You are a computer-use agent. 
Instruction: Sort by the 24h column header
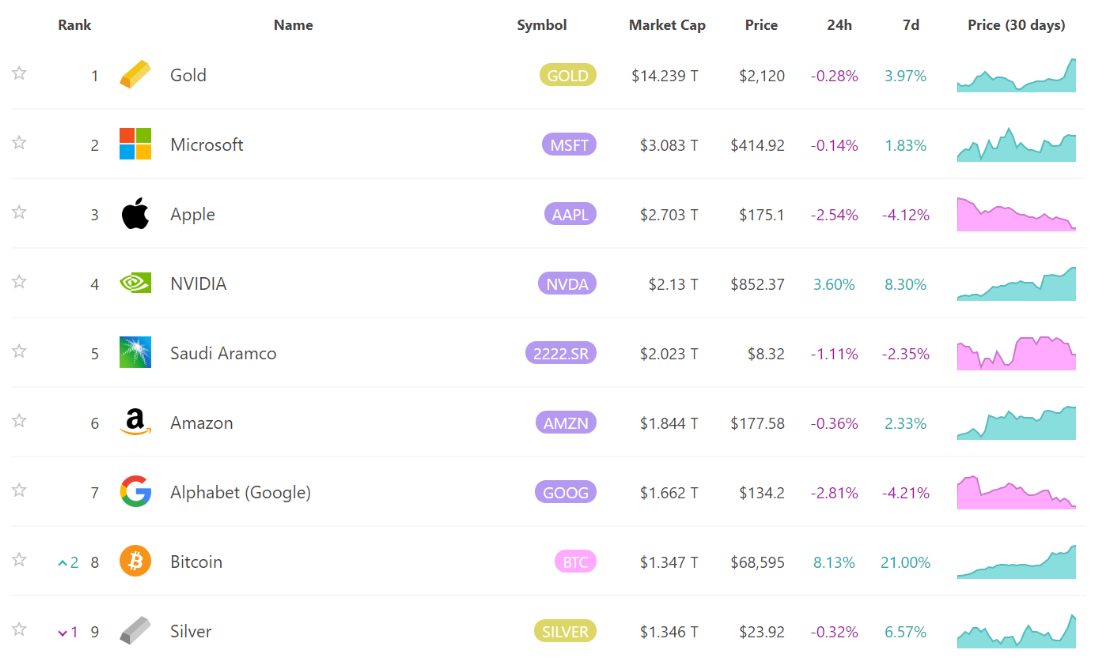839,25
